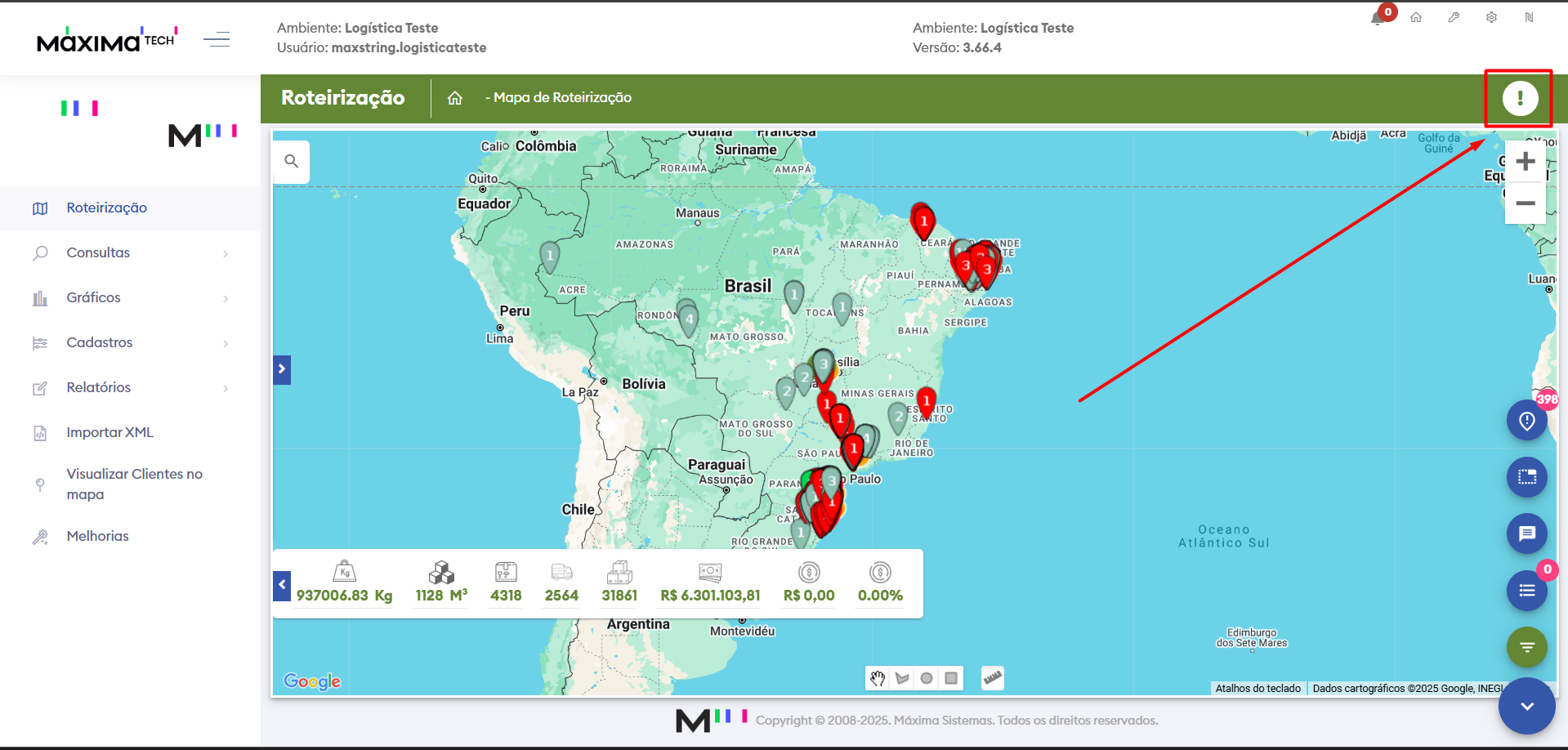Select the polygon drawing tool
Screen dimensions: 1568x750
(902, 678)
